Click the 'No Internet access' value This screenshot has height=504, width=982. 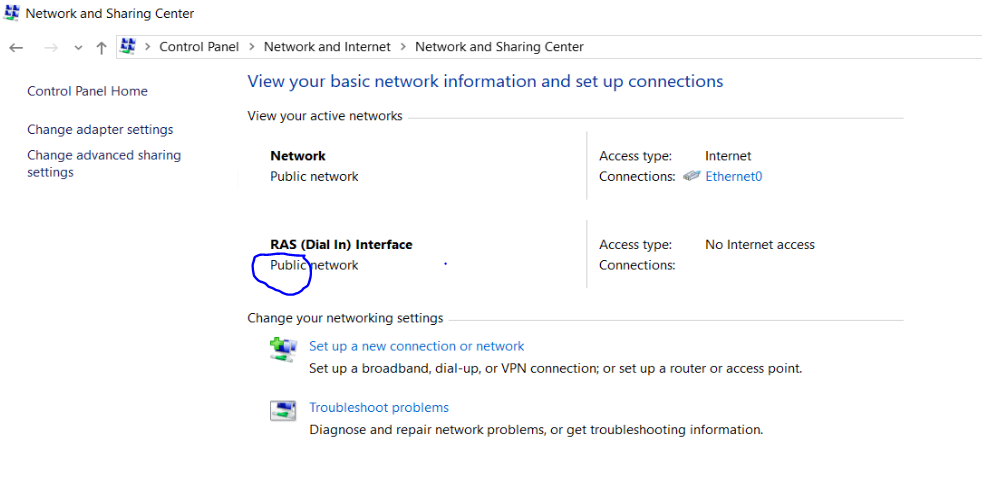pos(760,245)
